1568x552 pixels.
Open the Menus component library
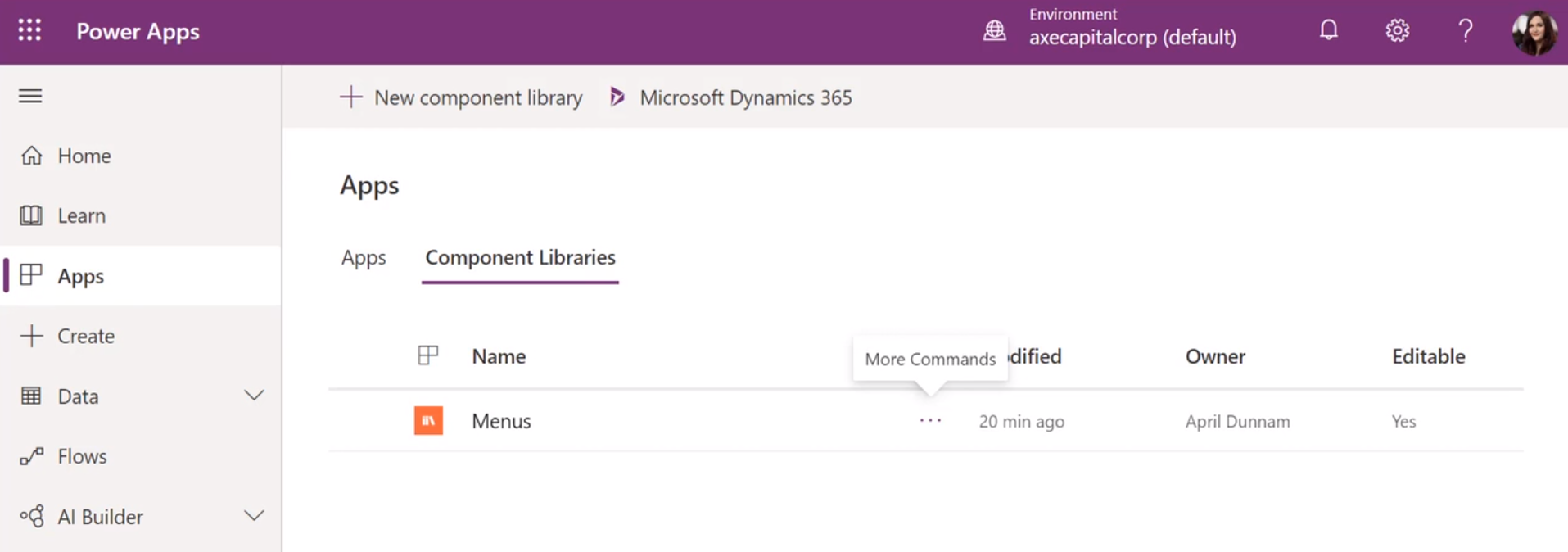click(x=501, y=421)
